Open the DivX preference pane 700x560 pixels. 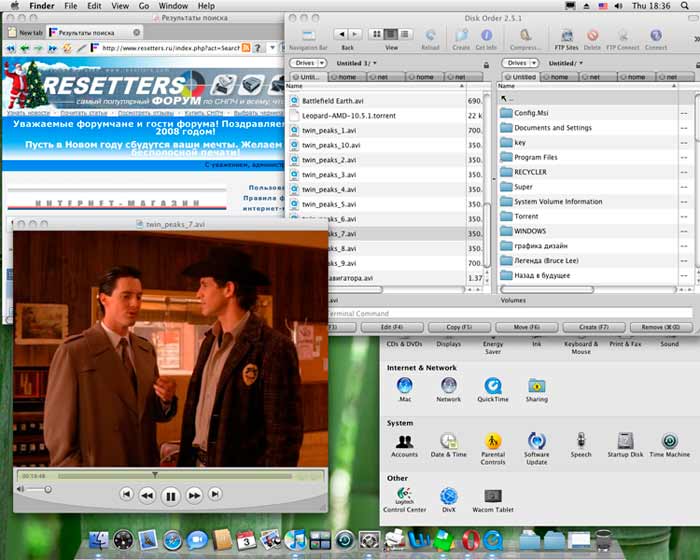tap(449, 500)
